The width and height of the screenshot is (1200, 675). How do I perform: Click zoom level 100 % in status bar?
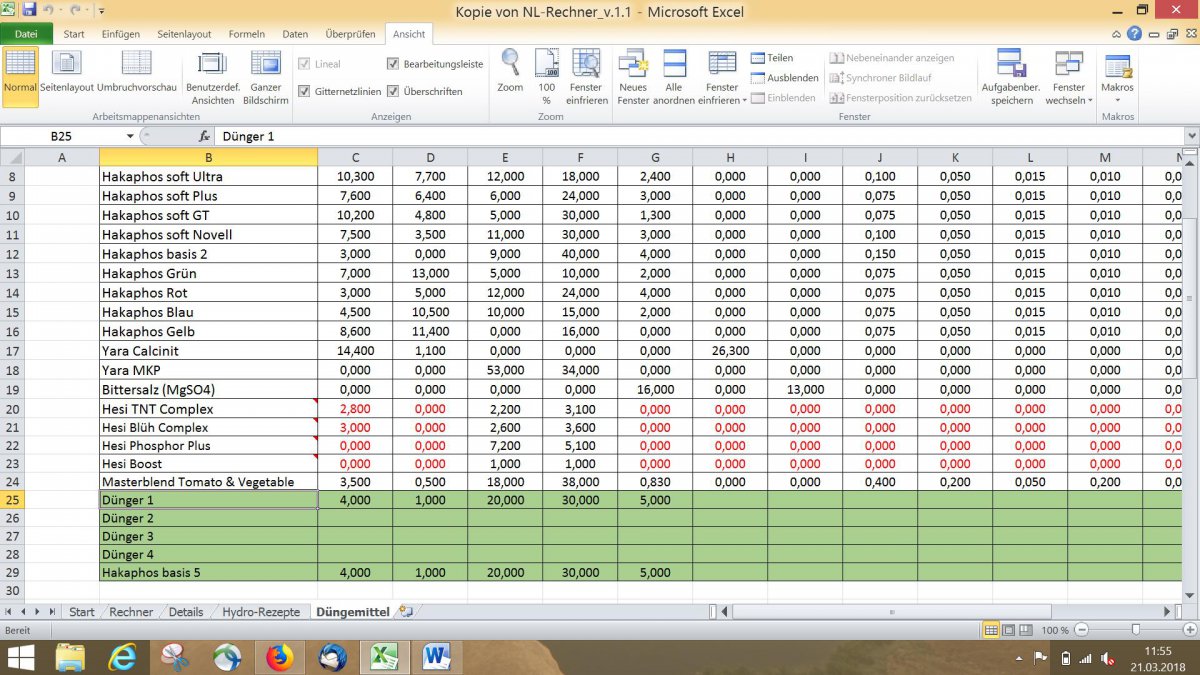(1055, 630)
